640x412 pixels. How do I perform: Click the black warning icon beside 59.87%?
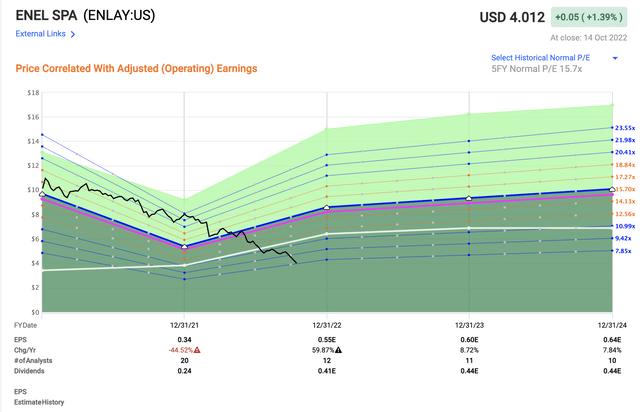tap(338, 350)
